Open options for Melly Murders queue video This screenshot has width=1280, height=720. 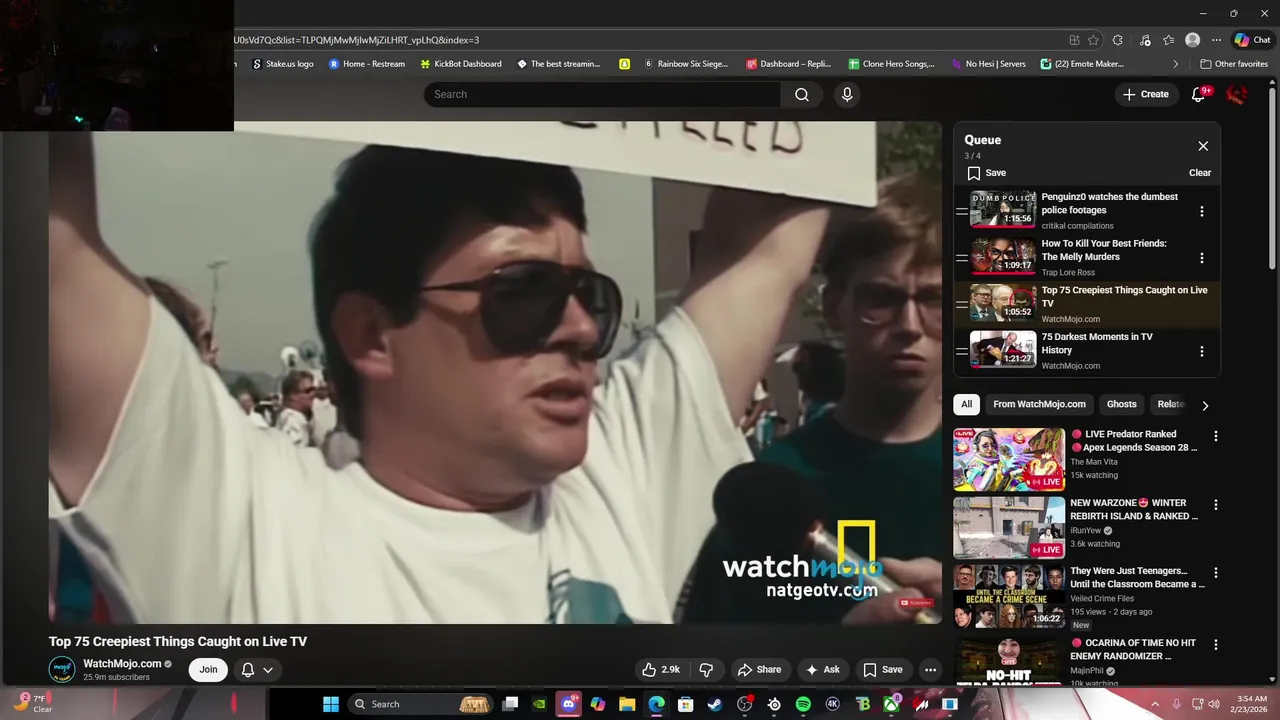pos(1202,258)
